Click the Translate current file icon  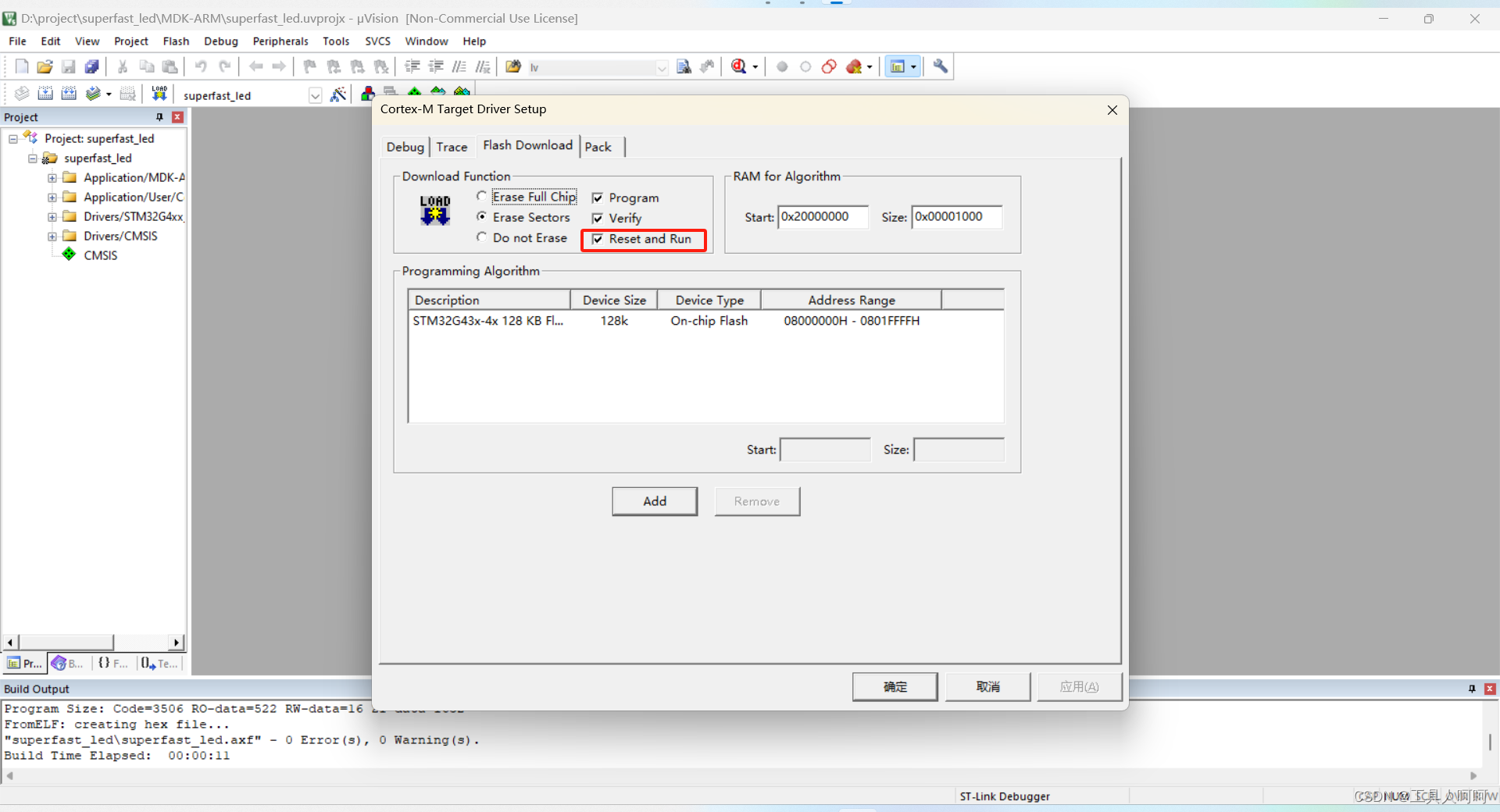22,94
